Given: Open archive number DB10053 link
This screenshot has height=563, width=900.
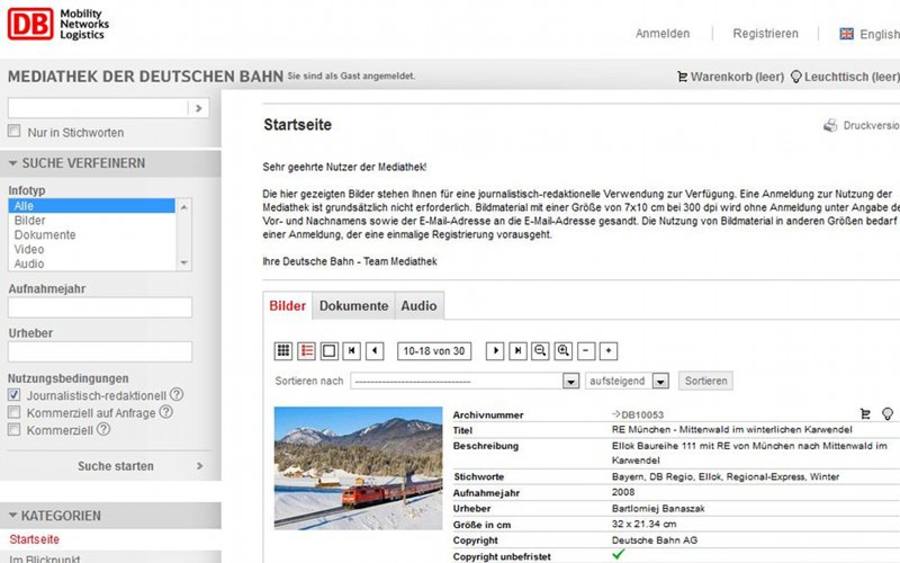Looking at the screenshot, I should [642, 414].
